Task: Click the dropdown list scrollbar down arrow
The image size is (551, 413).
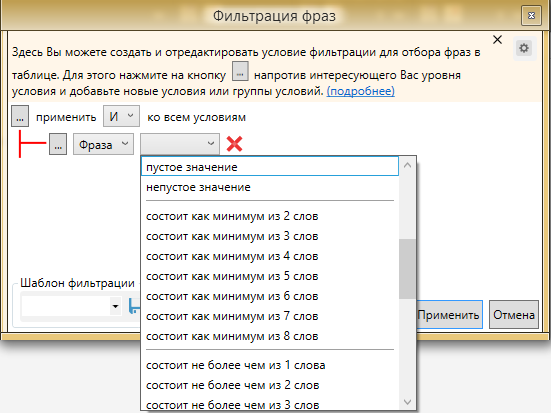Action: (x=407, y=401)
